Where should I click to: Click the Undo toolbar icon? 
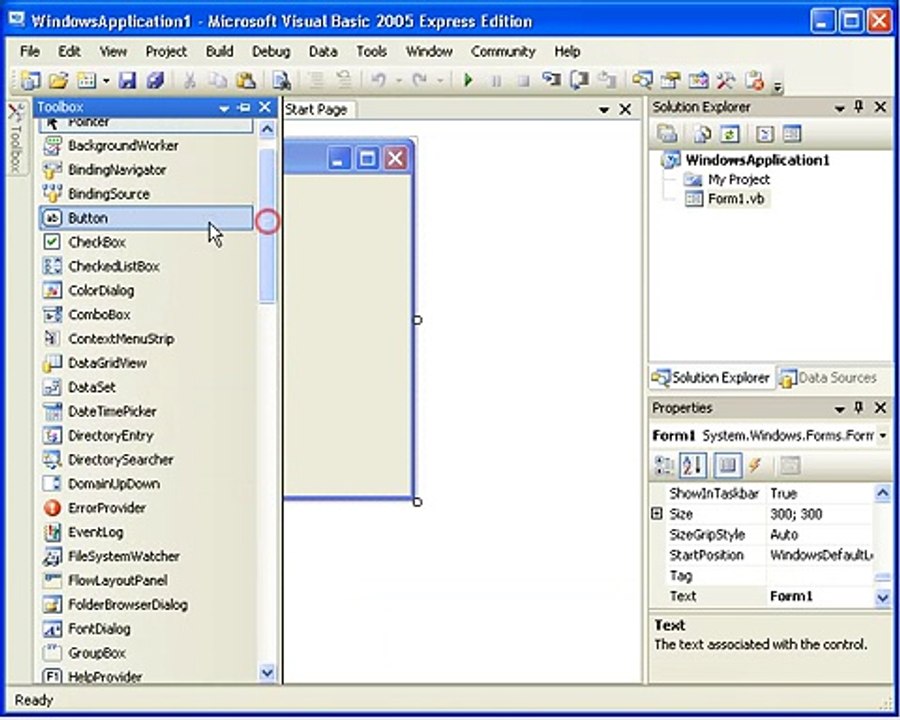378,80
